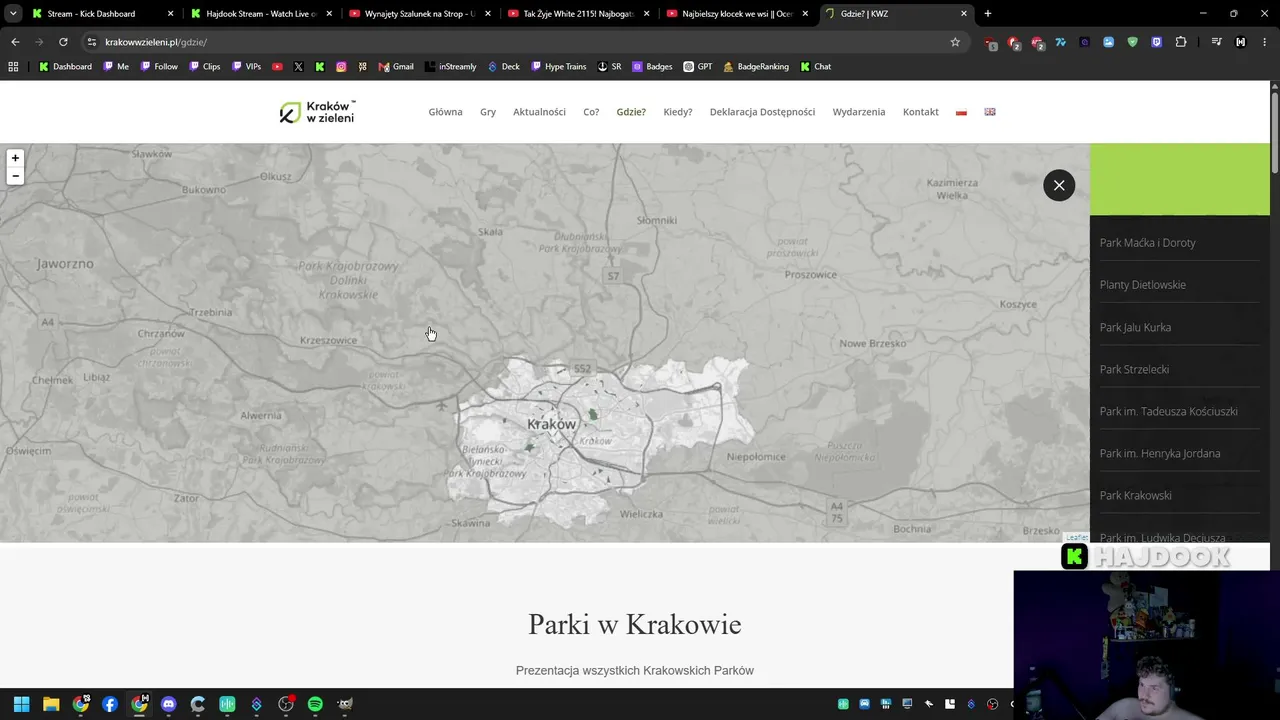Open the Chrome three-dot menu
Viewport: 1280px width, 720px height.
click(x=1265, y=42)
